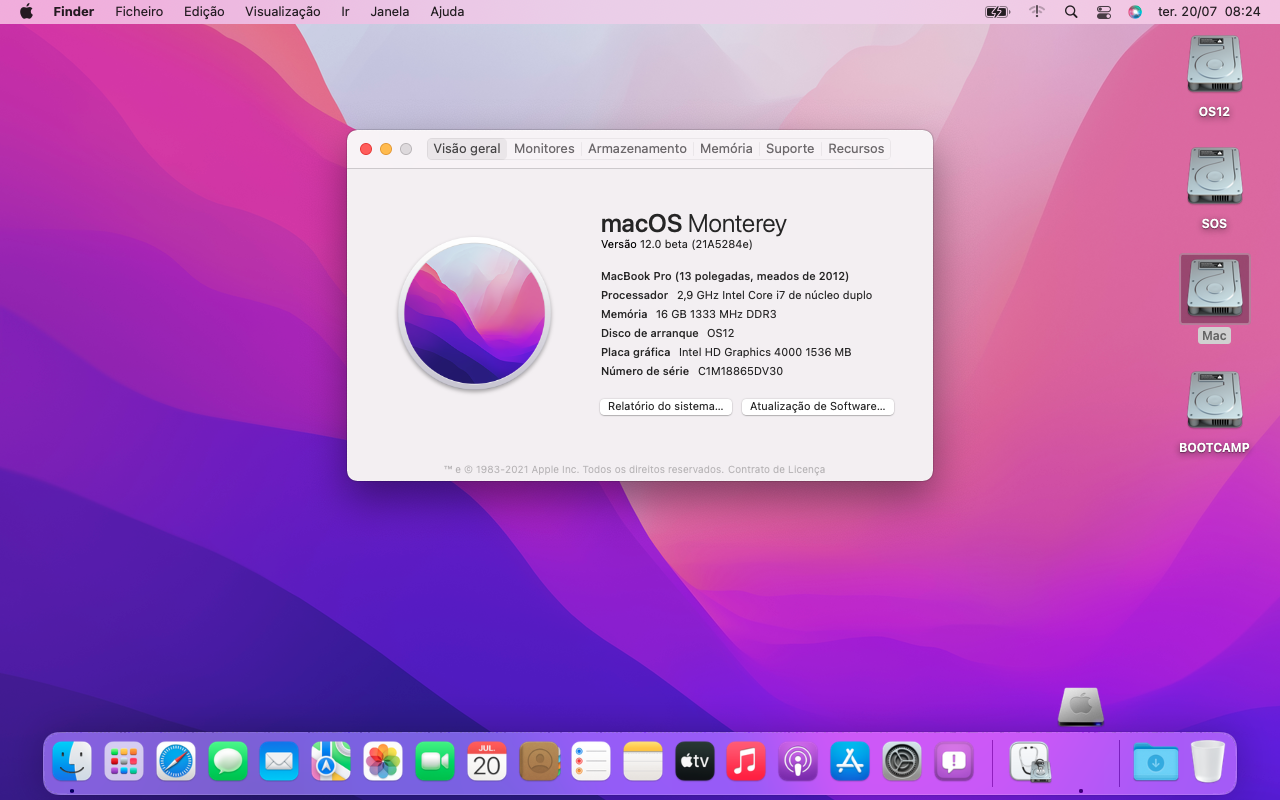Check battery status in menu bar
This screenshot has width=1280, height=800.
click(x=997, y=12)
